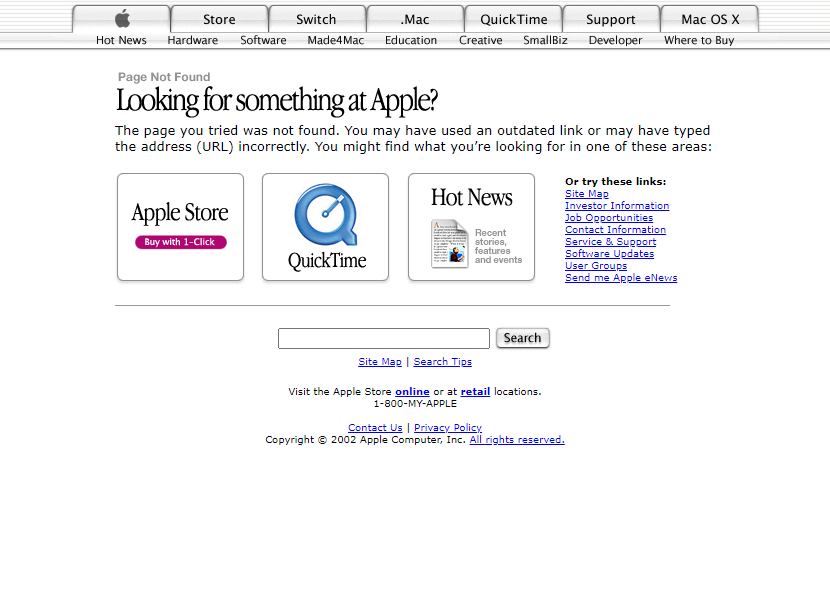Open the .Mac tab
This screenshot has width=830, height=600.
pyautogui.click(x=415, y=19)
